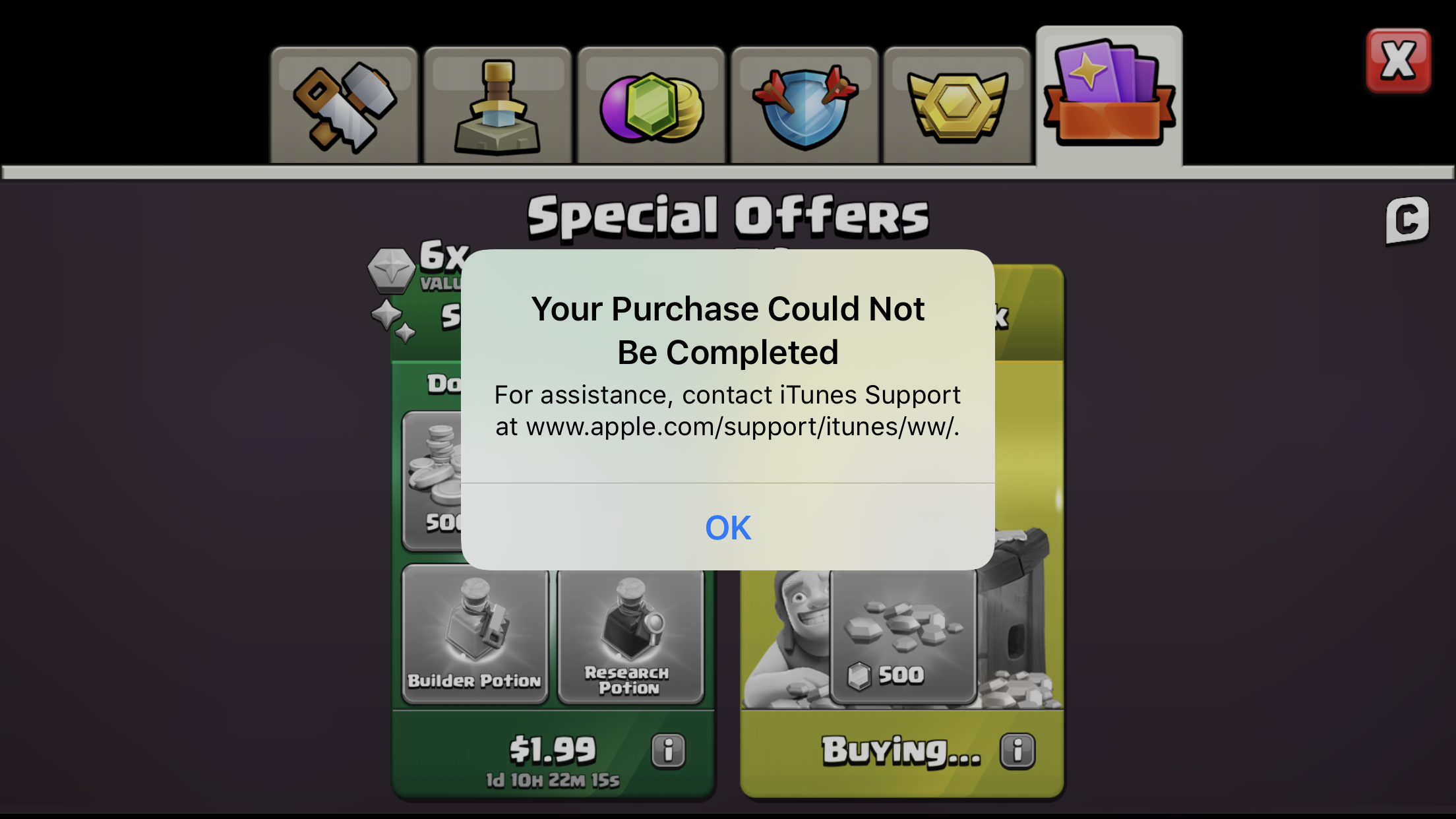Show info for the Buying... offer
Viewport: 1456px width, 819px height.
click(x=1017, y=750)
